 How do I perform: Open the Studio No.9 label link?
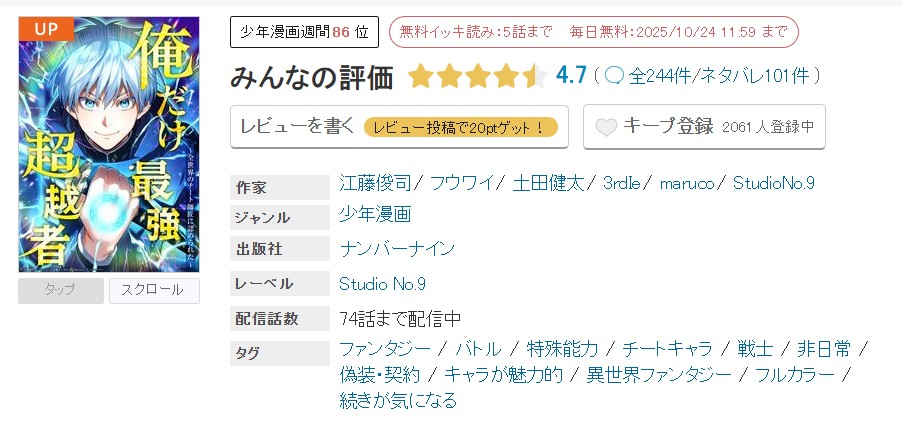(x=383, y=284)
